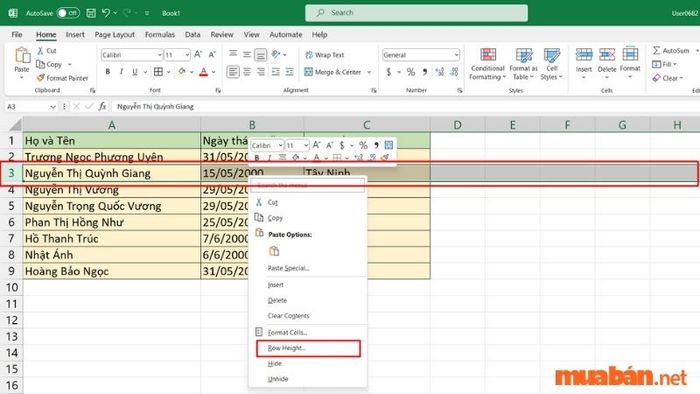The width and height of the screenshot is (700, 394).
Task: Click the red Font Color icon
Action: coord(204,71)
